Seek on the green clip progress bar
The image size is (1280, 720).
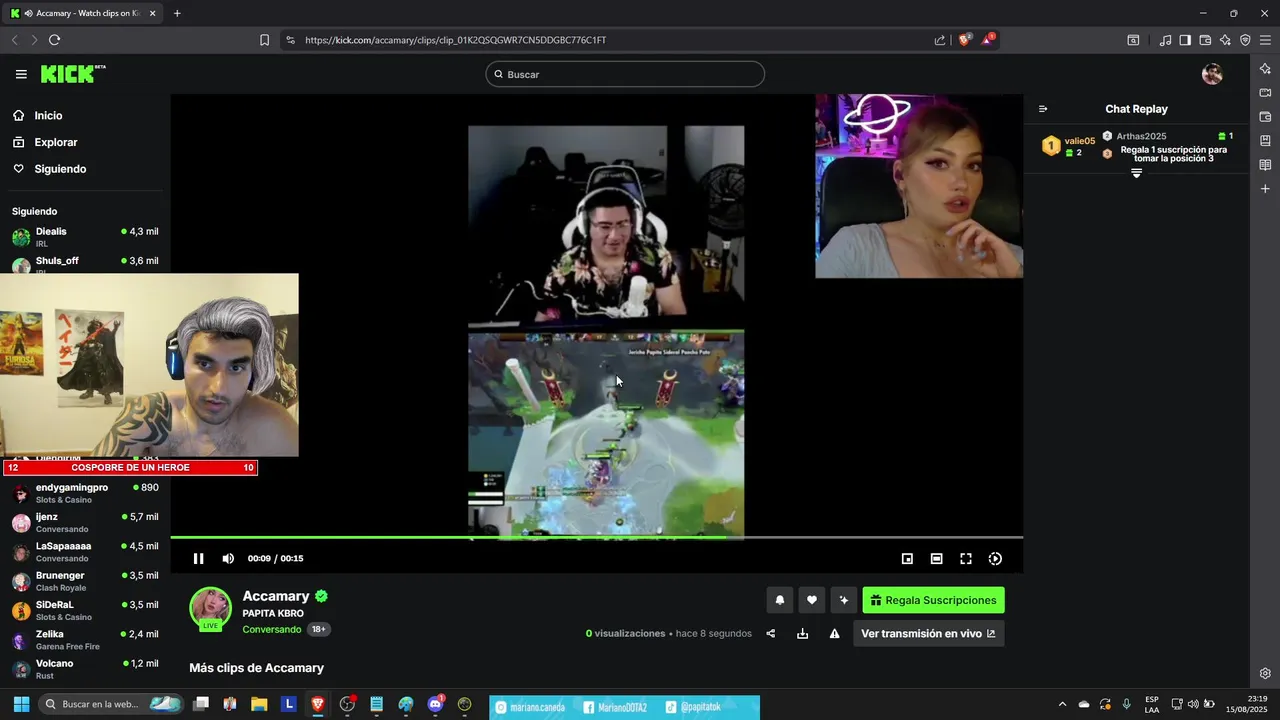tap(596, 538)
